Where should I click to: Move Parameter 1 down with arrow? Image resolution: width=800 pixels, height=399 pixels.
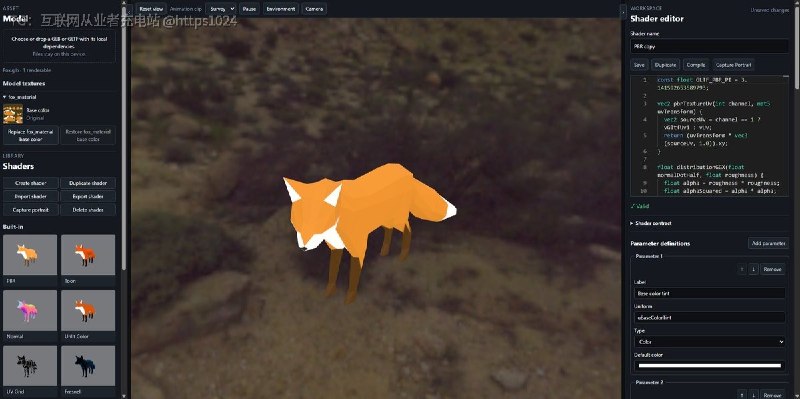[x=754, y=269]
